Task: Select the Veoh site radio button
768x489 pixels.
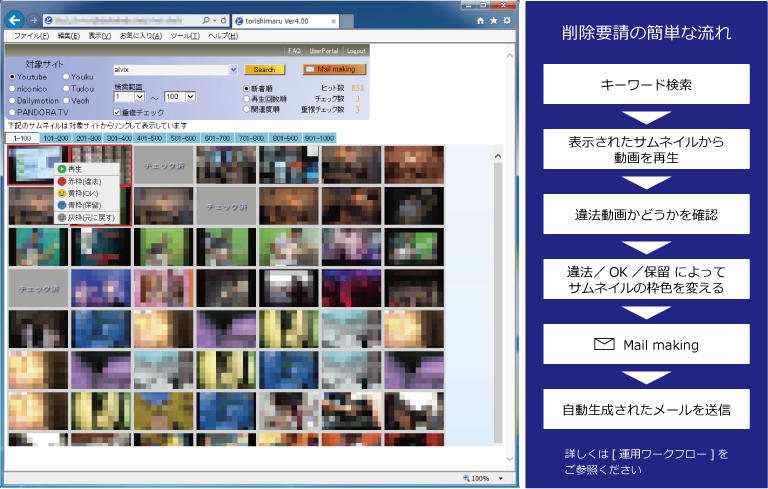Action: click(66, 100)
